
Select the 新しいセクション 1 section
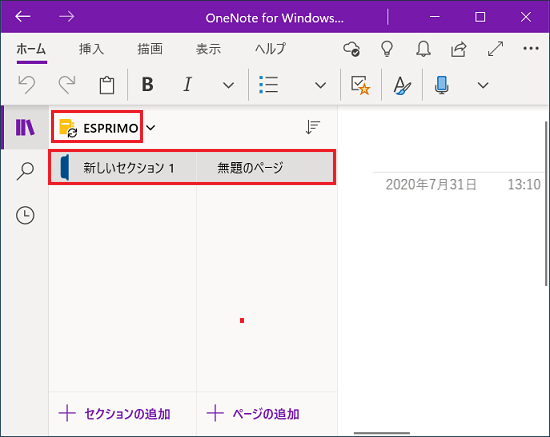tap(123, 168)
